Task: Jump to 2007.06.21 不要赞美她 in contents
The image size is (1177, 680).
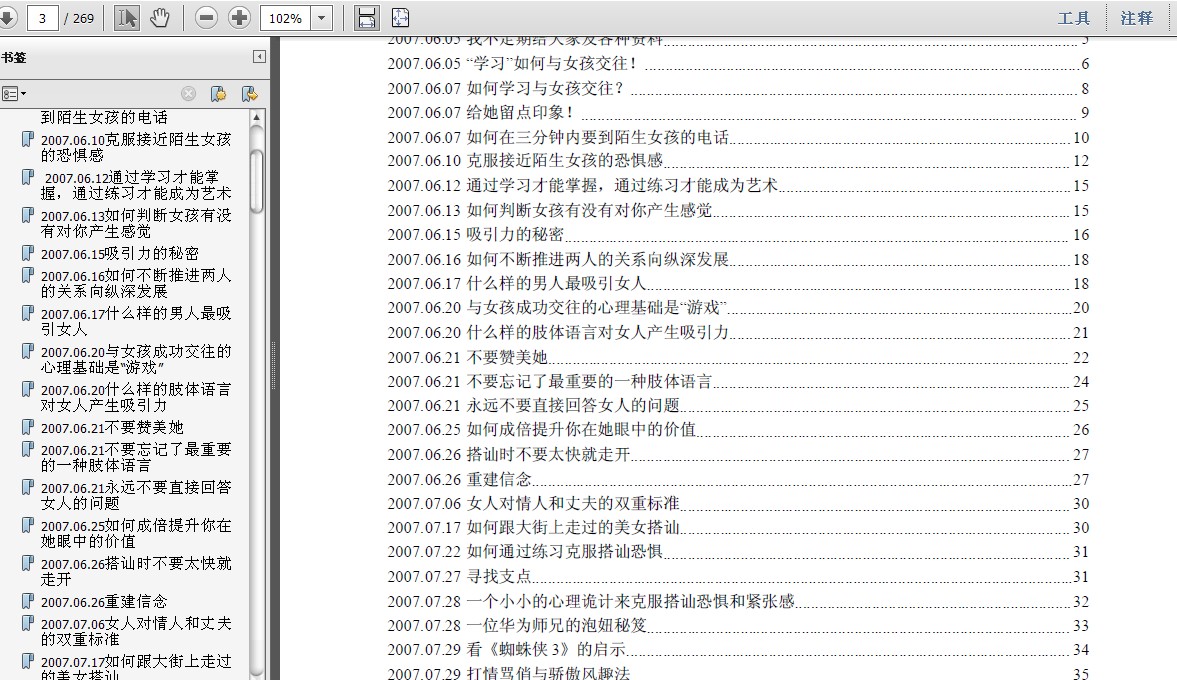Action: (x=506, y=357)
